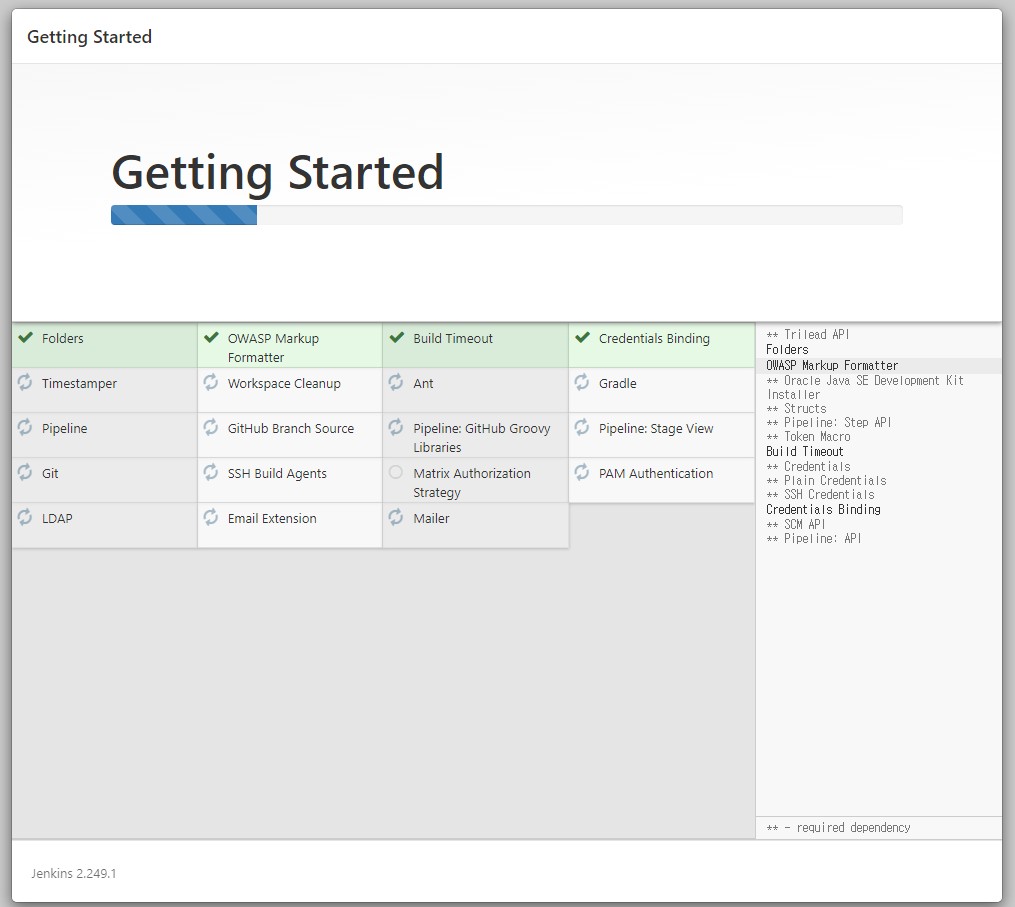Click 'Folders' entry in the install log
The width and height of the screenshot is (1015, 907).
coord(787,350)
